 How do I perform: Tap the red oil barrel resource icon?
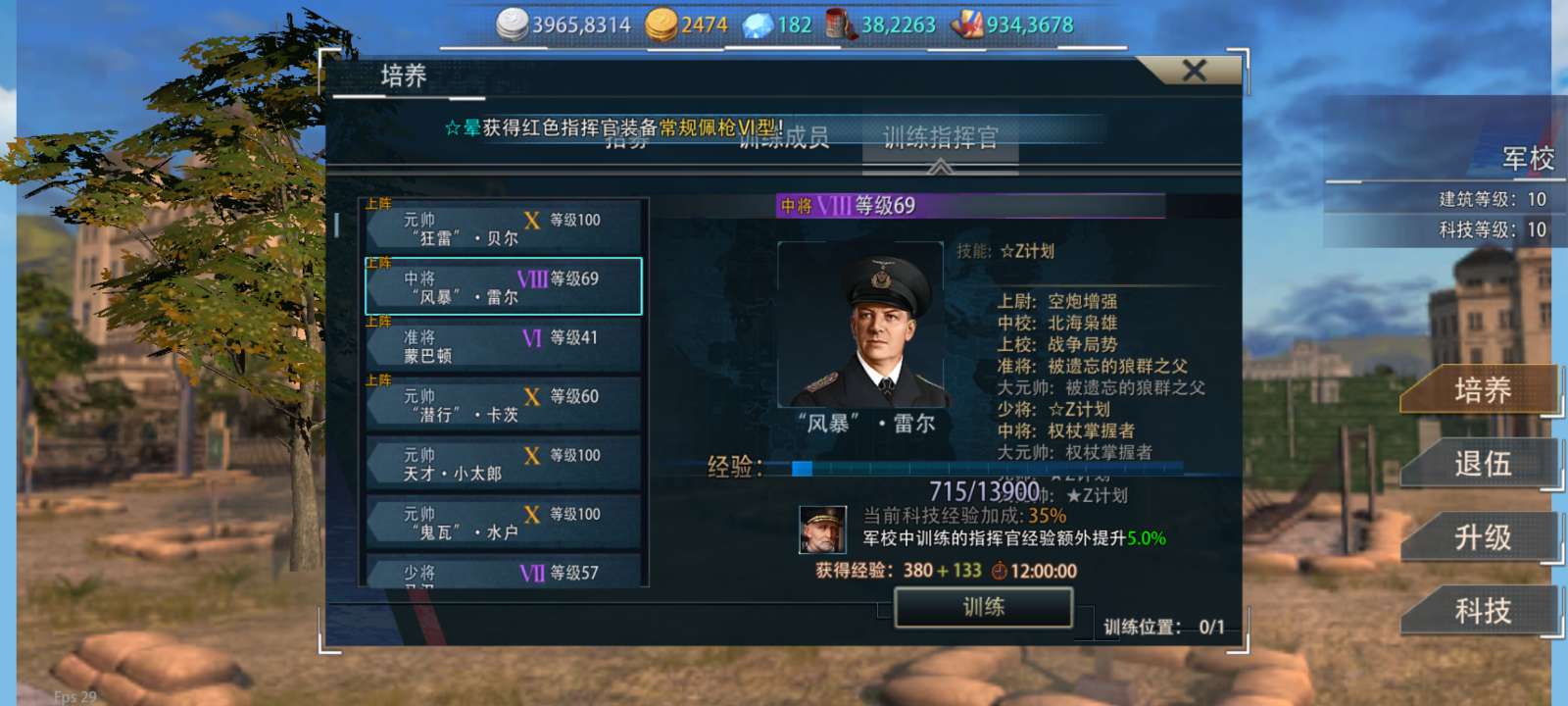coord(840,25)
